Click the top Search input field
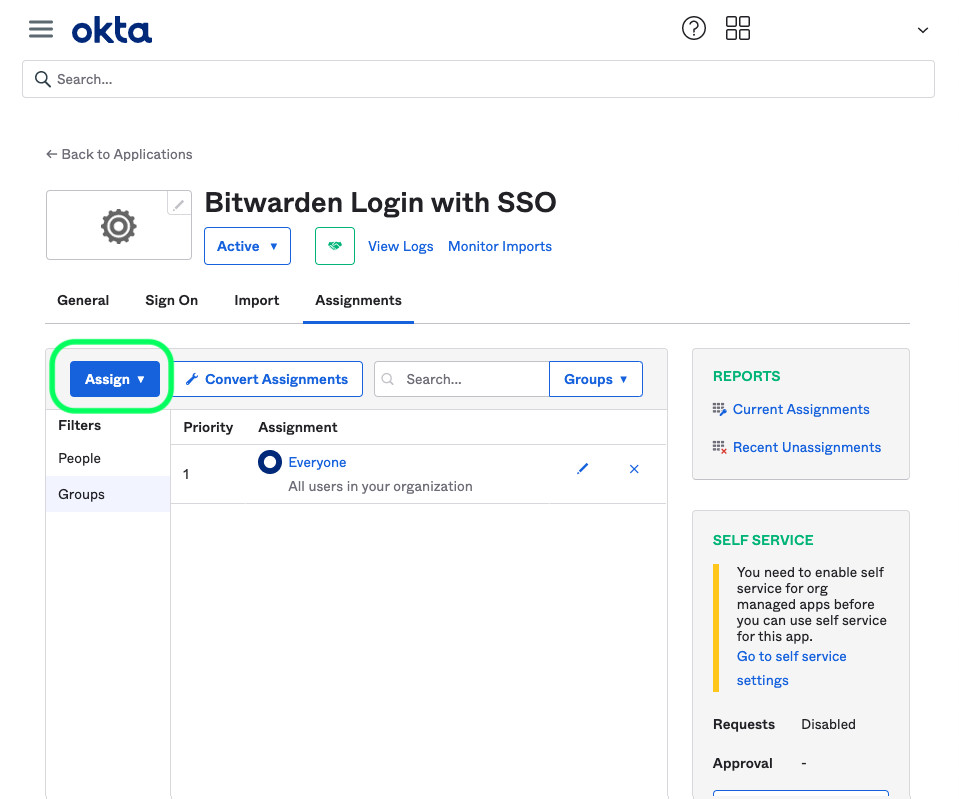959x799 pixels. pyautogui.click(x=478, y=79)
